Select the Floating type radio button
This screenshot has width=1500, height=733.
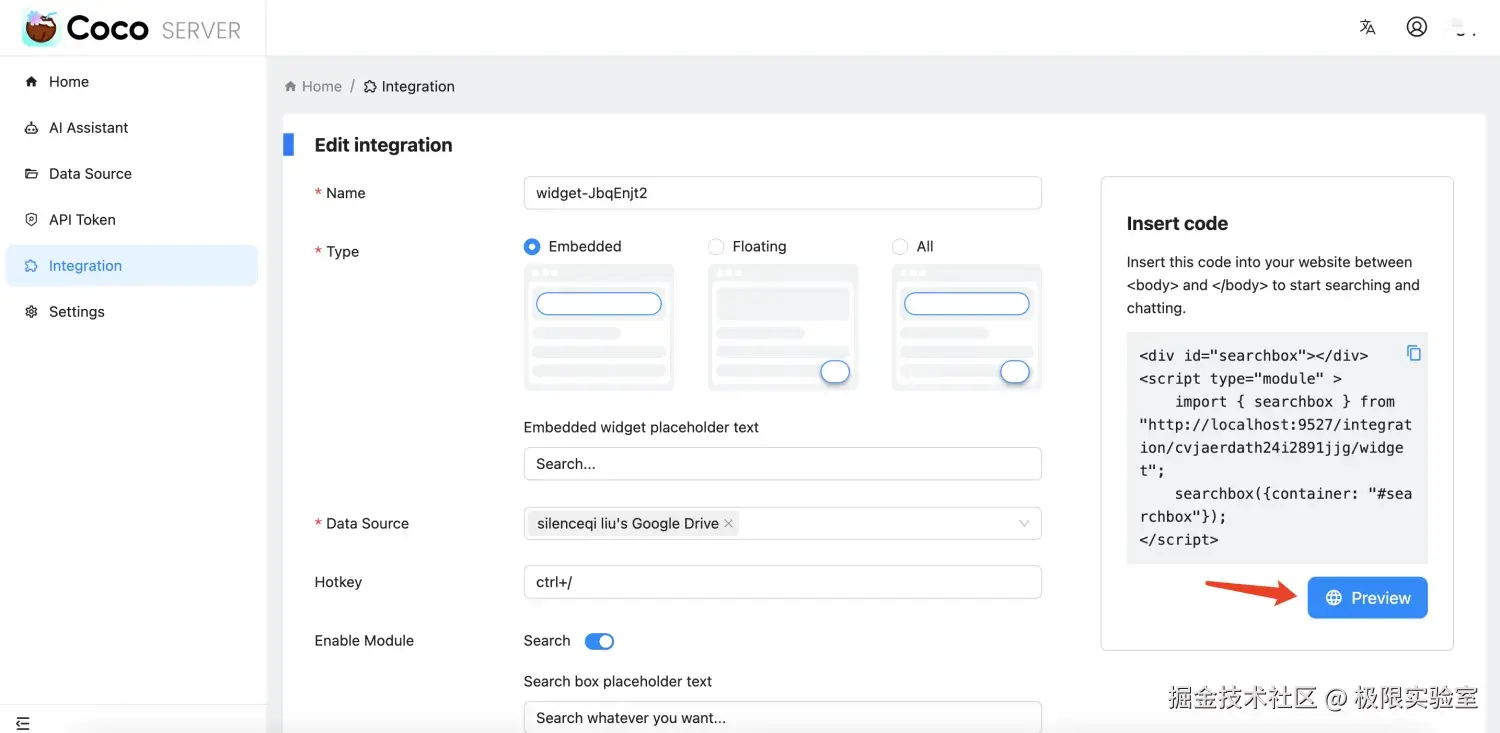(x=716, y=247)
